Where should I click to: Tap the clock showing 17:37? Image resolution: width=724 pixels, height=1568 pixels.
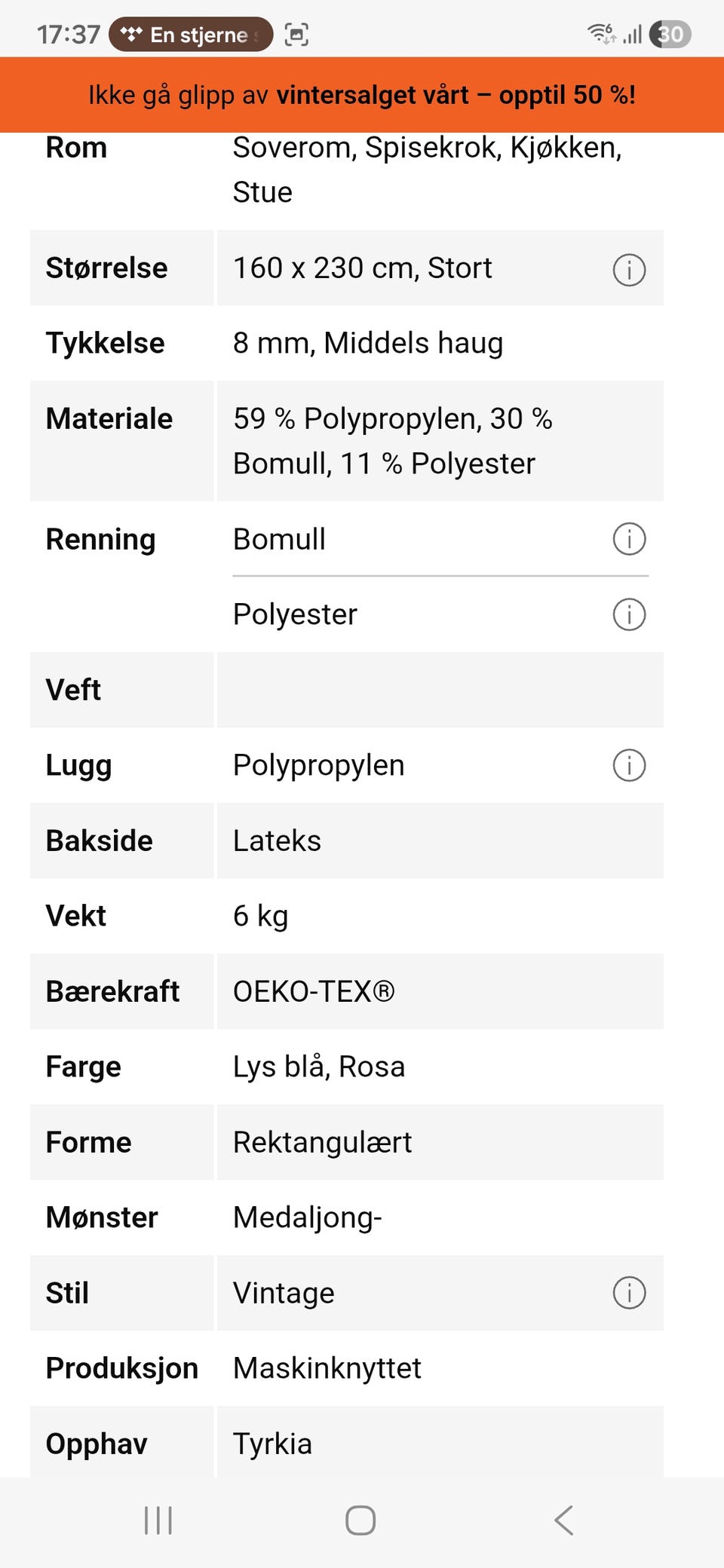pos(69,35)
